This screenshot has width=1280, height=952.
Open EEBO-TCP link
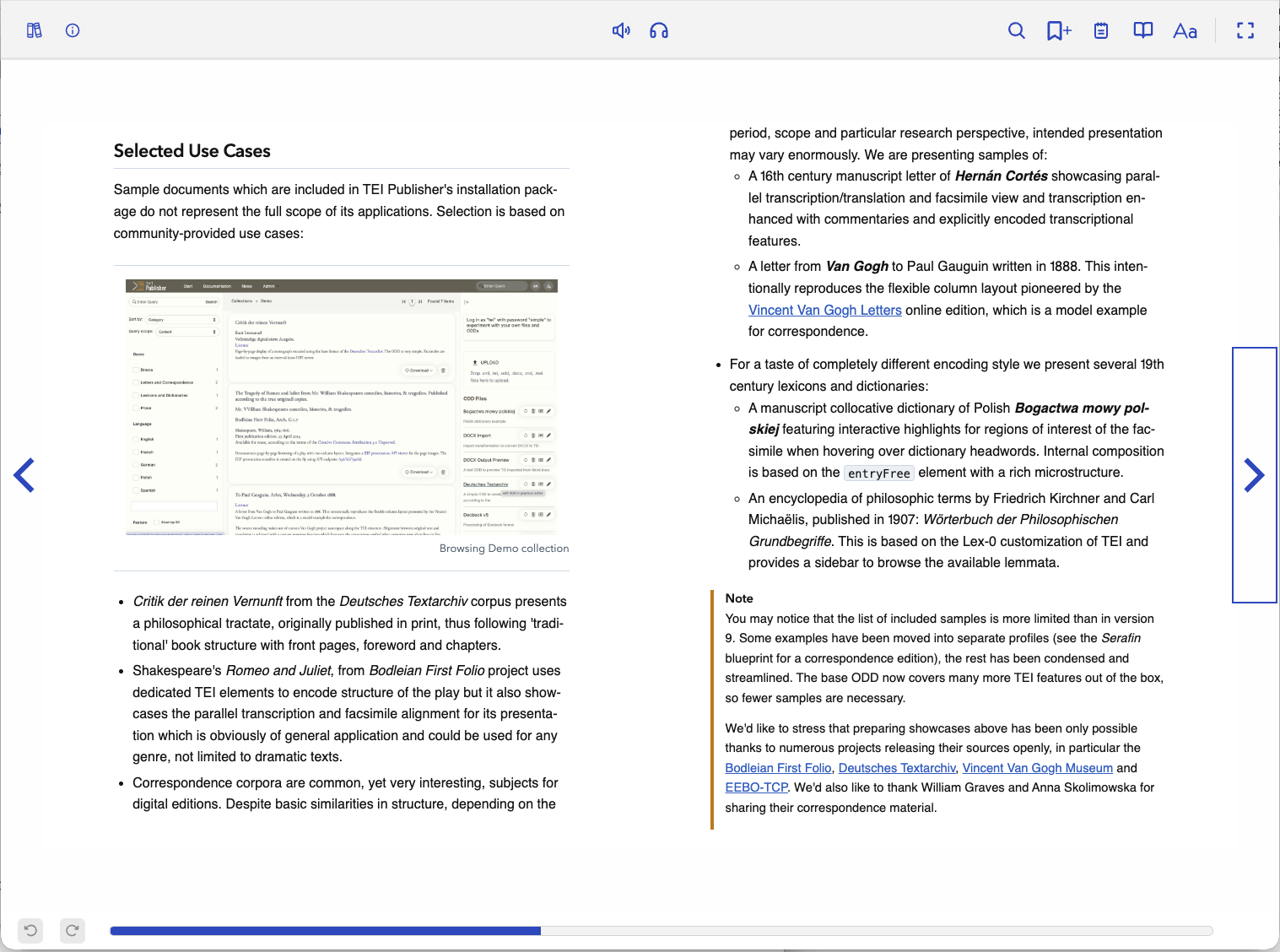click(757, 787)
